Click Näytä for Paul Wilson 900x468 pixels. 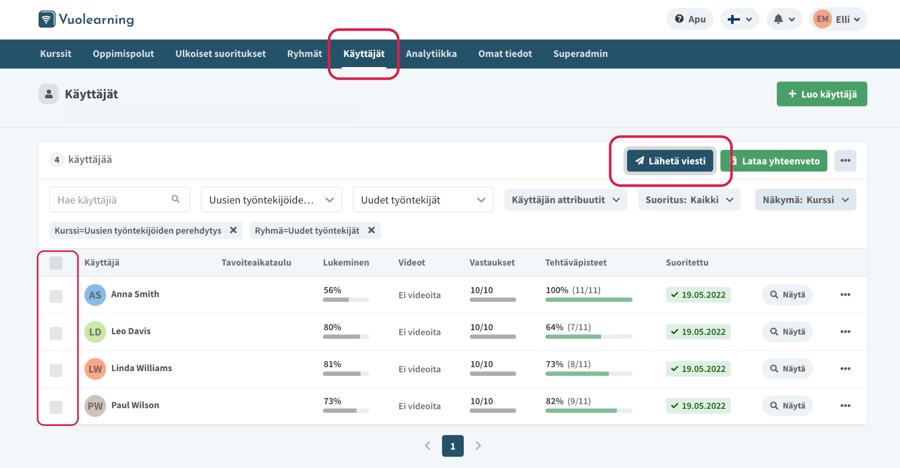click(787, 405)
